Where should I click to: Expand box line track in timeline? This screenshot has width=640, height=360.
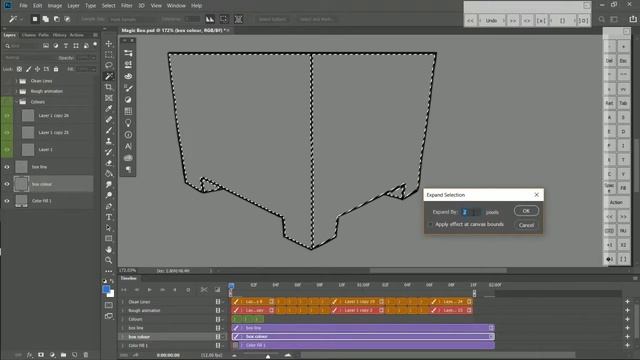pos(122,328)
